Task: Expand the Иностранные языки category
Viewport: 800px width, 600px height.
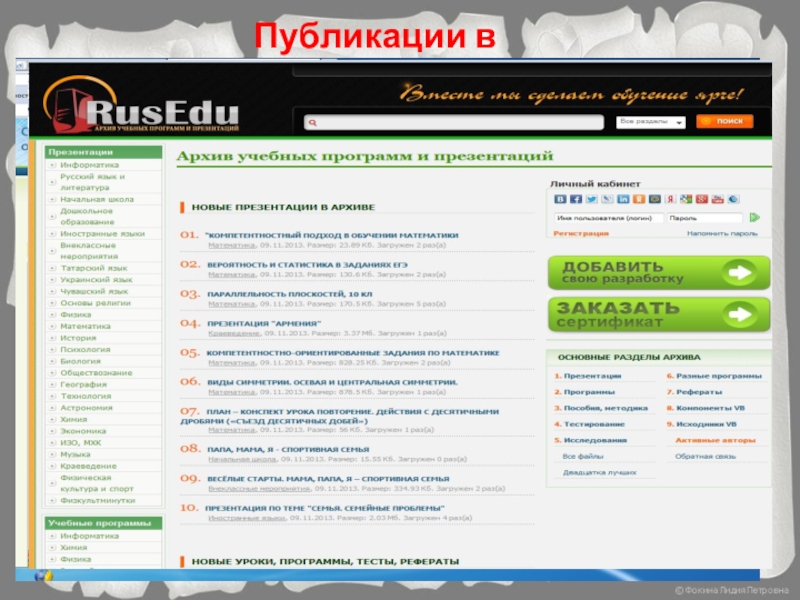Action: click(52, 234)
